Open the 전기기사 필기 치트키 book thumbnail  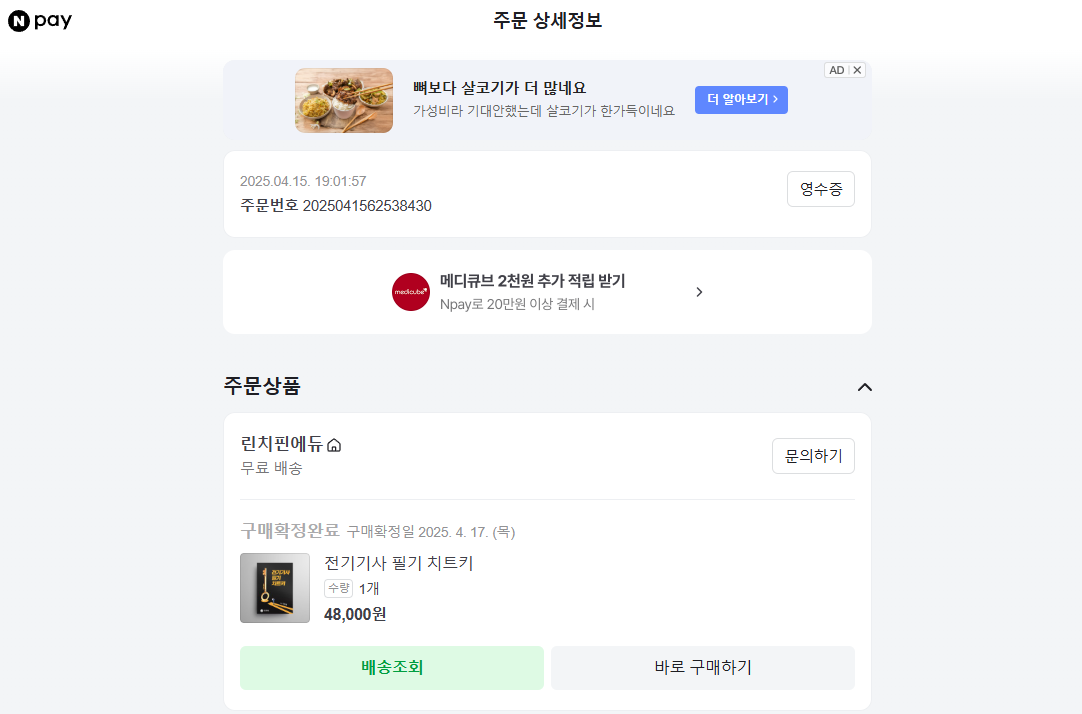[275, 588]
